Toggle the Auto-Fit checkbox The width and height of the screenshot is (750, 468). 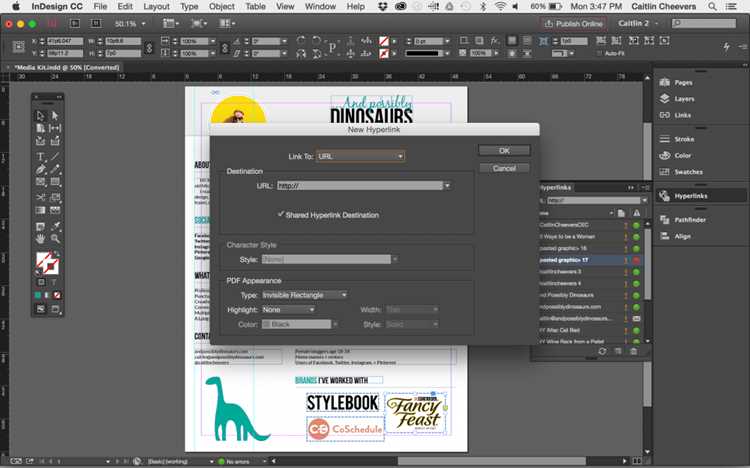point(599,54)
